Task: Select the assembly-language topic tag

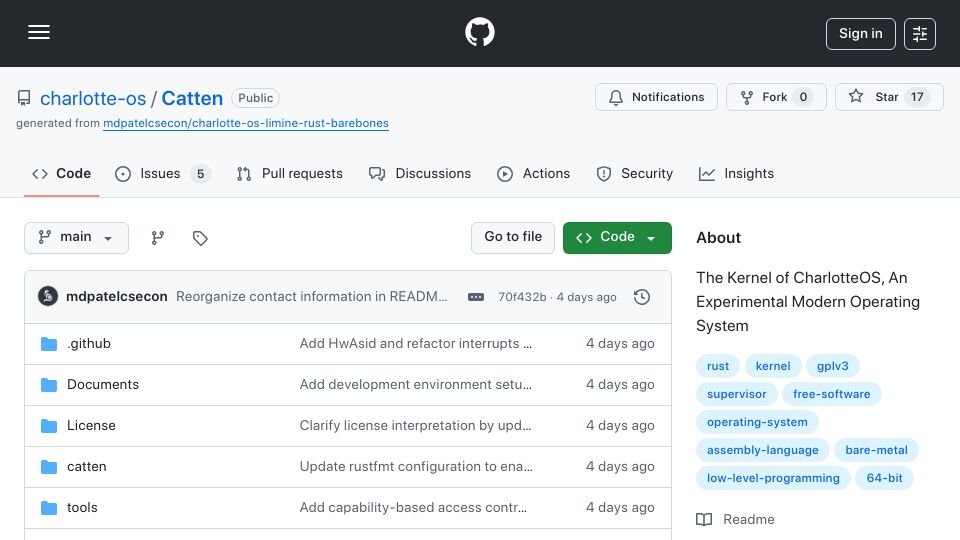Action: coord(763,451)
